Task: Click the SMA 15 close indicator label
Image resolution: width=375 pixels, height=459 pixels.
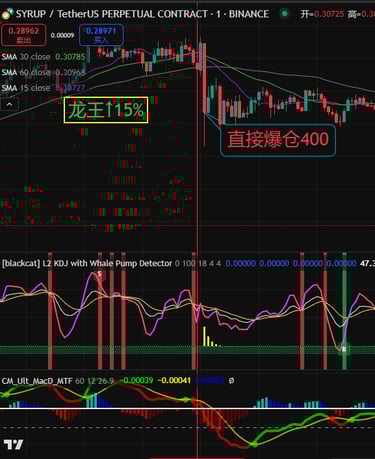Action: coord(26,88)
